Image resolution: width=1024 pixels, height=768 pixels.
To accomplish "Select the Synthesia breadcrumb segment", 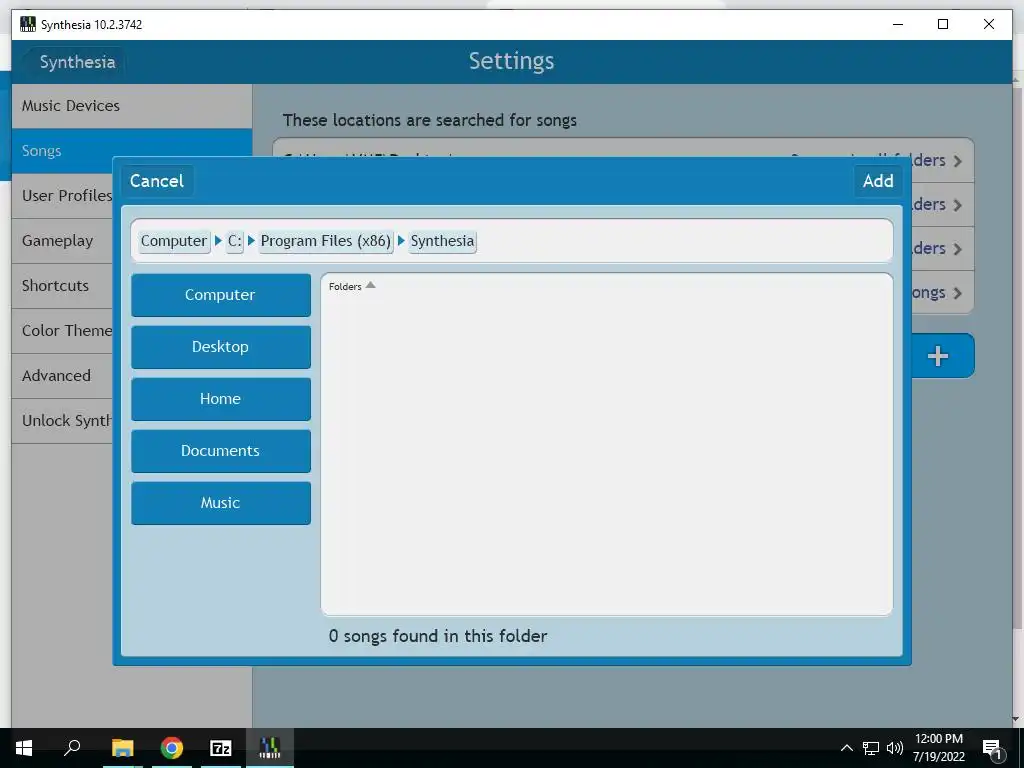I will [x=442, y=241].
